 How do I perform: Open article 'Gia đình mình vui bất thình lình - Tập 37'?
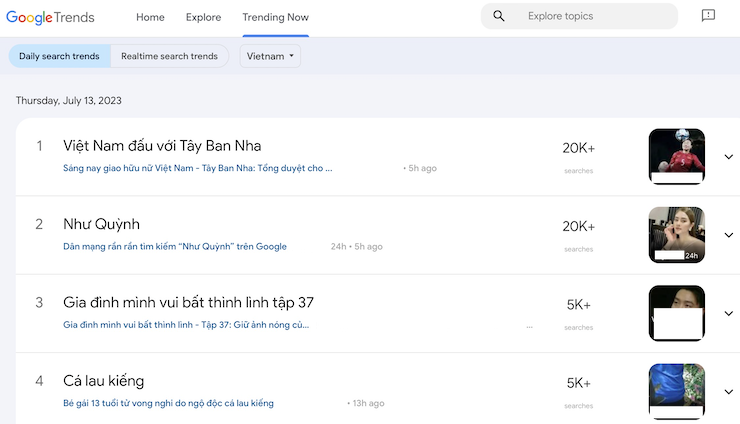[186, 325]
